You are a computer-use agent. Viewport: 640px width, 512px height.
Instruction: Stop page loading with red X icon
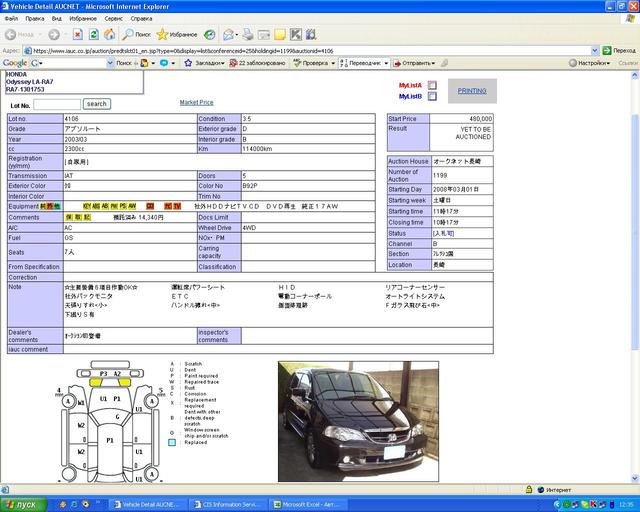pos(78,35)
